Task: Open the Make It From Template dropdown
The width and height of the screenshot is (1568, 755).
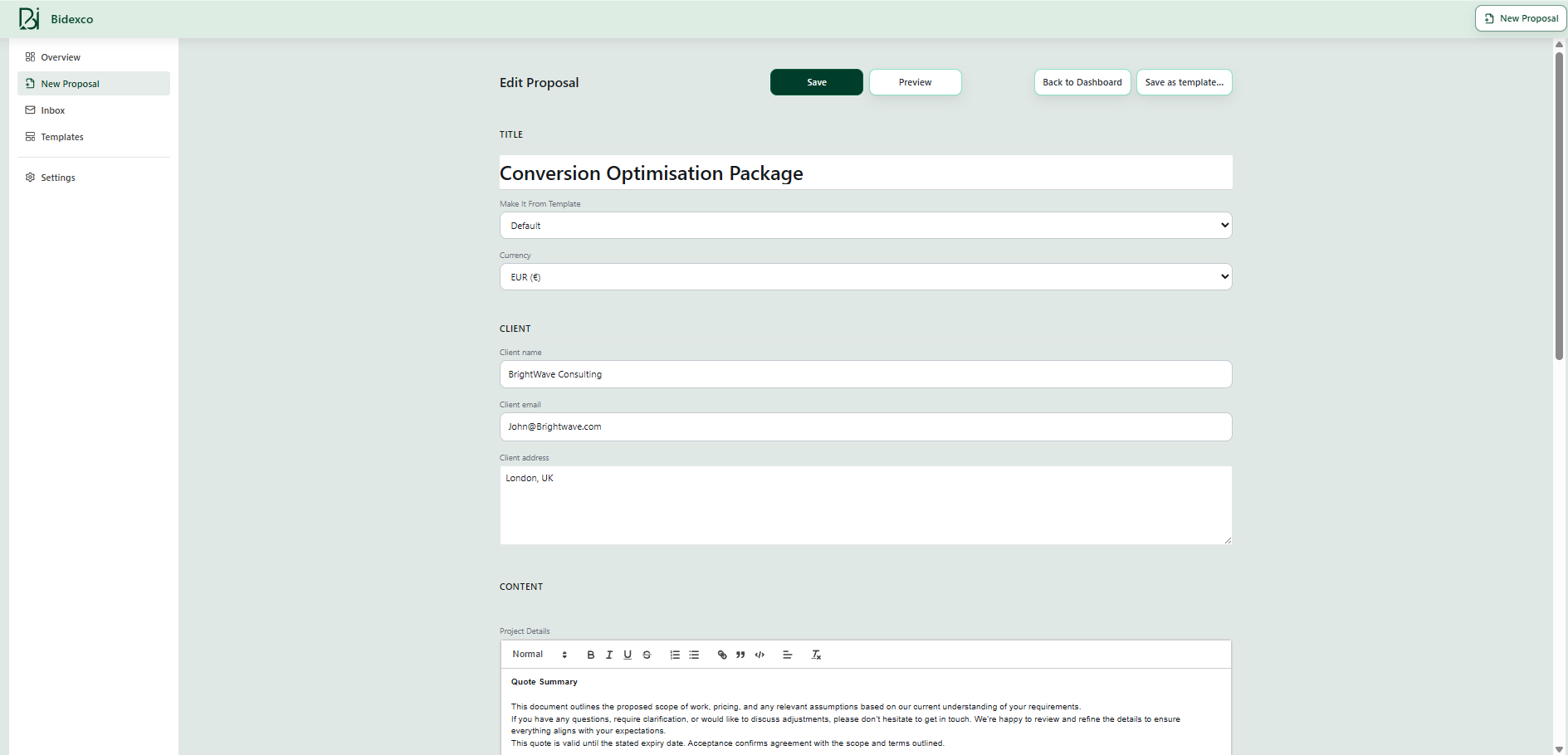Action: (x=866, y=226)
